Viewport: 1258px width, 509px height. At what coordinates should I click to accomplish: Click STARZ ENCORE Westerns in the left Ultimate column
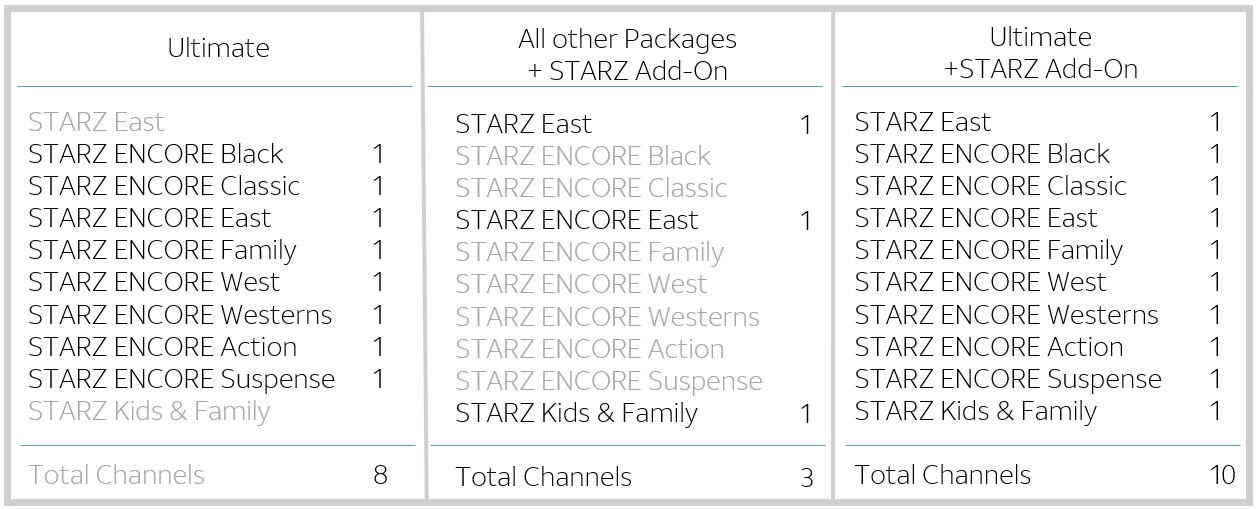click(180, 315)
